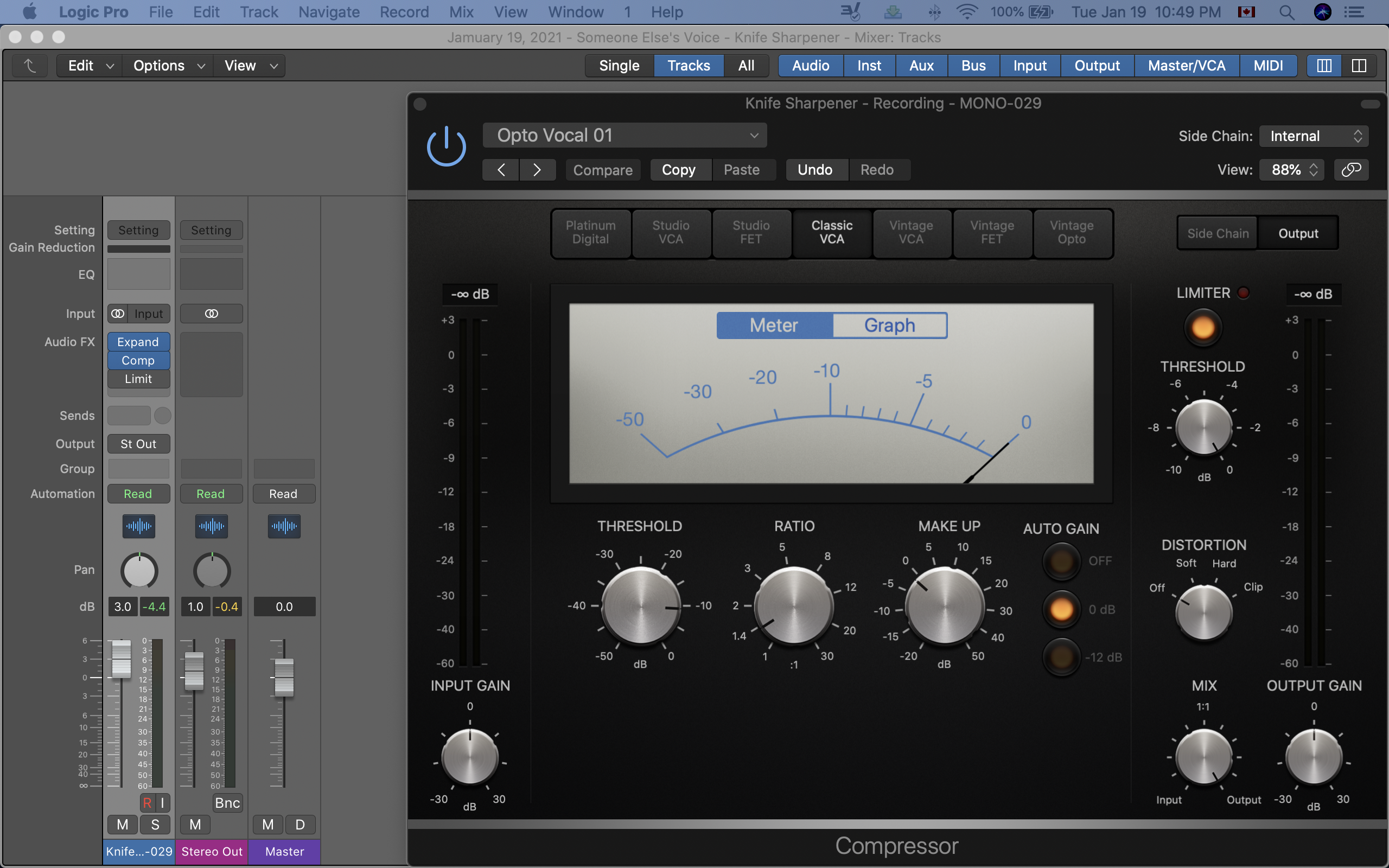
Task: Adjust the compressor Threshold knob
Action: click(641, 605)
